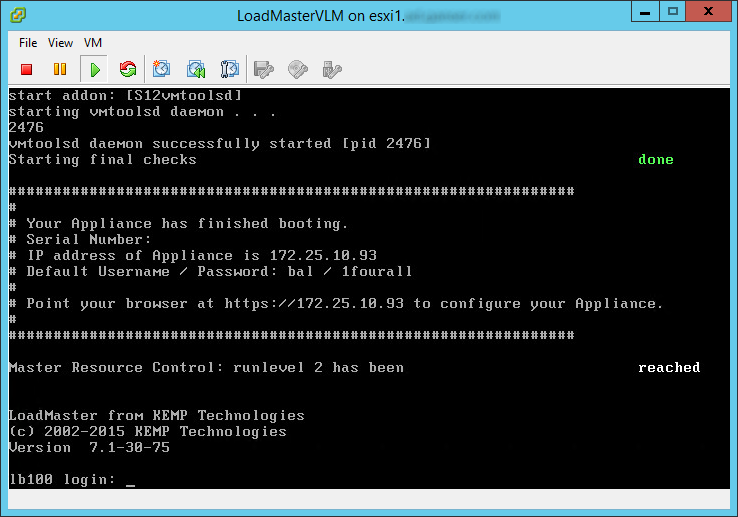
Task: Click the 'Starting final checks' line
Action: pos(103,160)
